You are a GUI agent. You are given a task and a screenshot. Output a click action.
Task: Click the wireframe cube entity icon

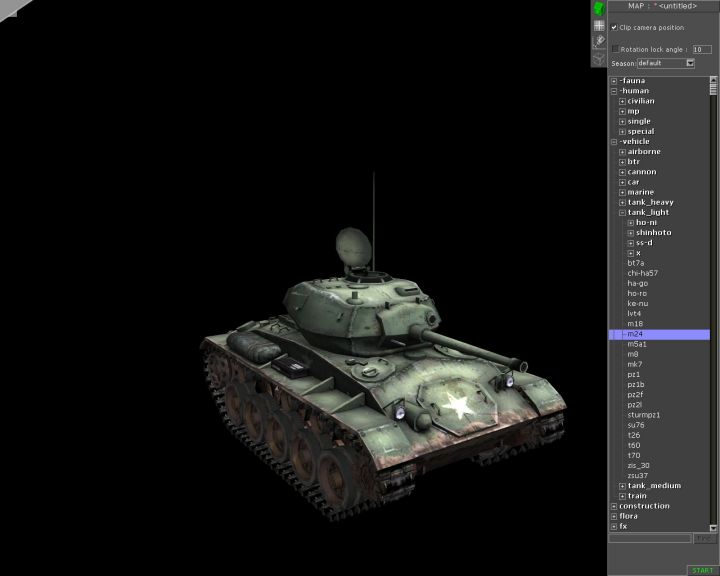pyautogui.click(x=599, y=58)
